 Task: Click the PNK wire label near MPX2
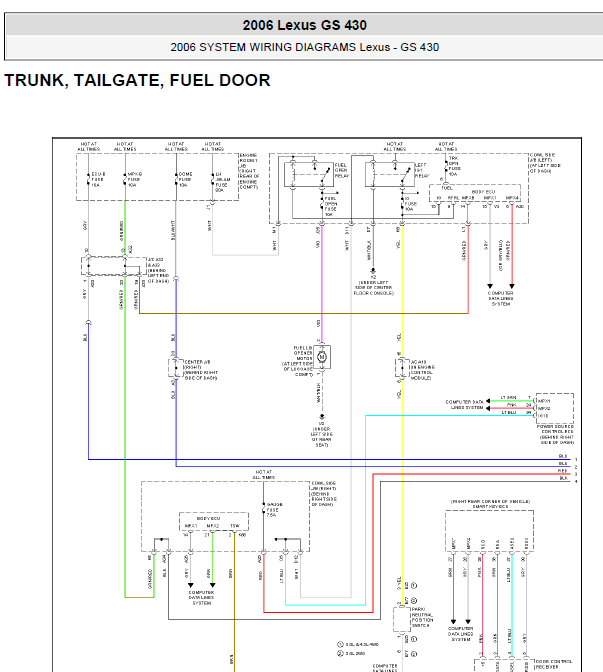[512, 405]
